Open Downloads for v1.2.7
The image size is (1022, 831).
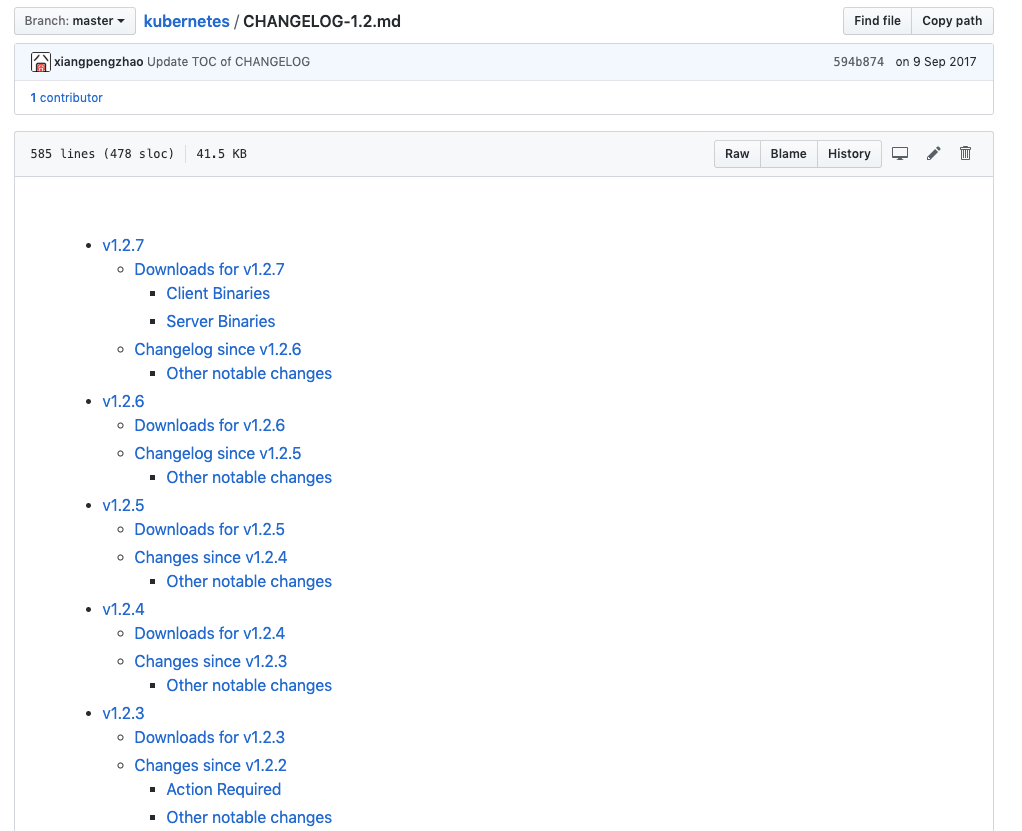209,269
